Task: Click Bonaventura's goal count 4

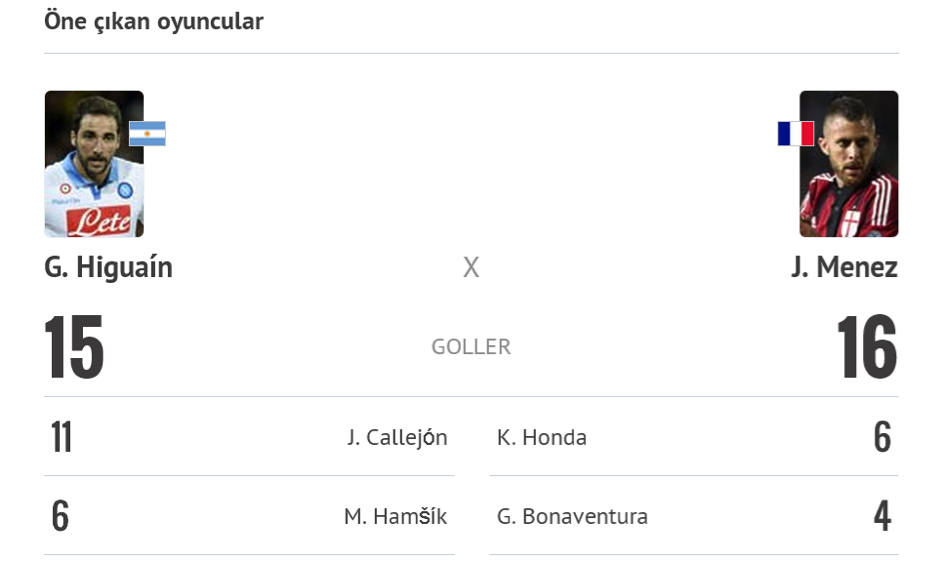Action: (881, 516)
